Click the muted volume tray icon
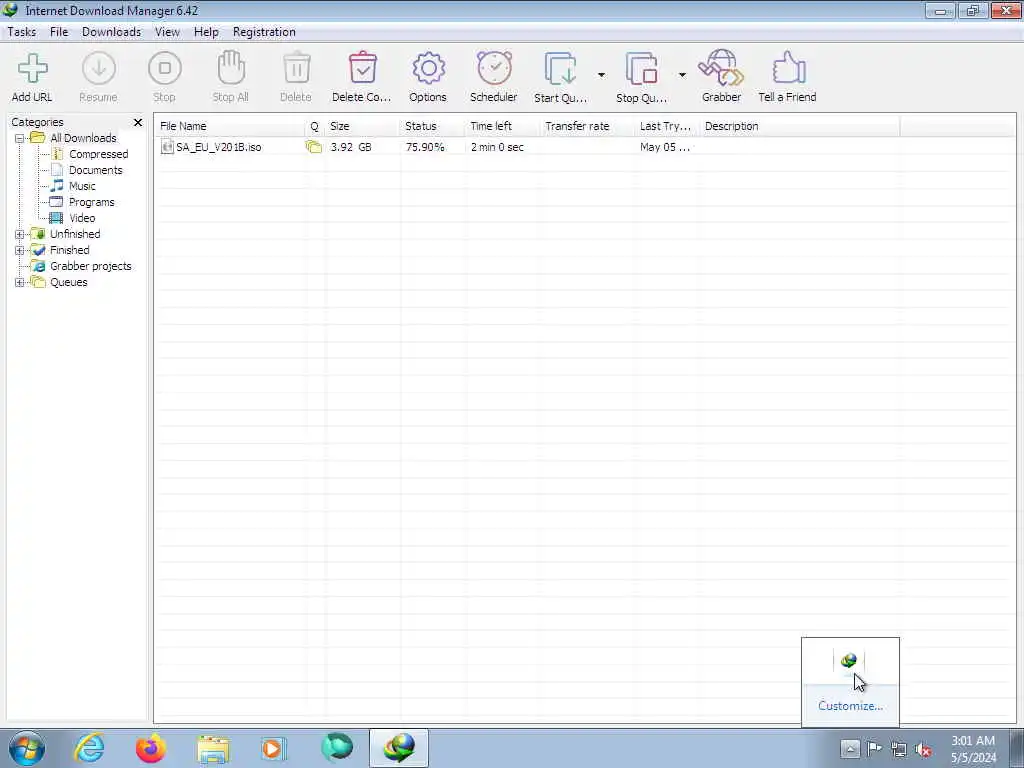1024x768 pixels. pyautogui.click(x=923, y=749)
